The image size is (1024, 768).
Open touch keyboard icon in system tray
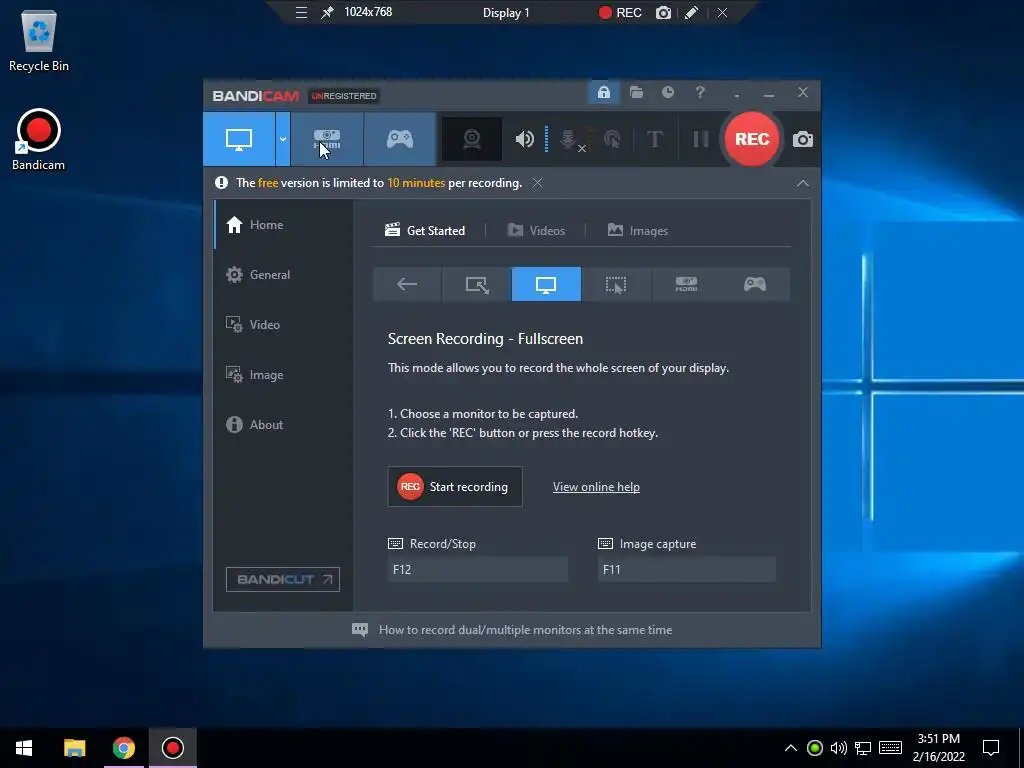click(x=890, y=748)
